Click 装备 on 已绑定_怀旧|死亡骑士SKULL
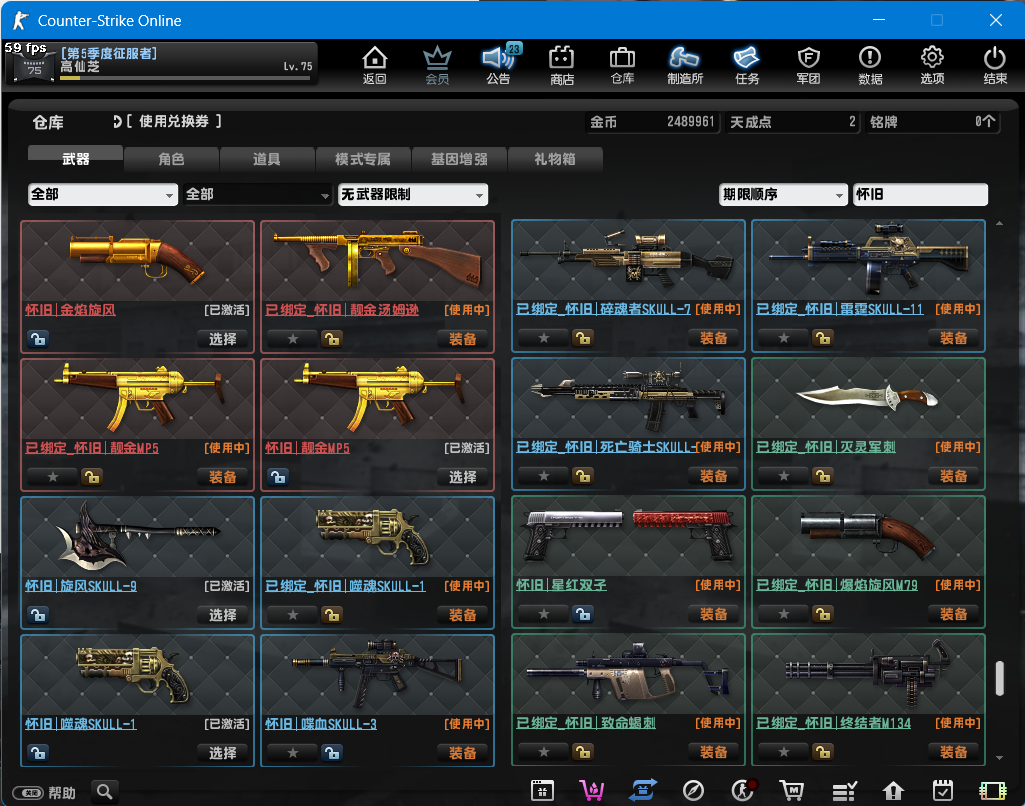Screen dimensions: 1025x806 coord(714,476)
